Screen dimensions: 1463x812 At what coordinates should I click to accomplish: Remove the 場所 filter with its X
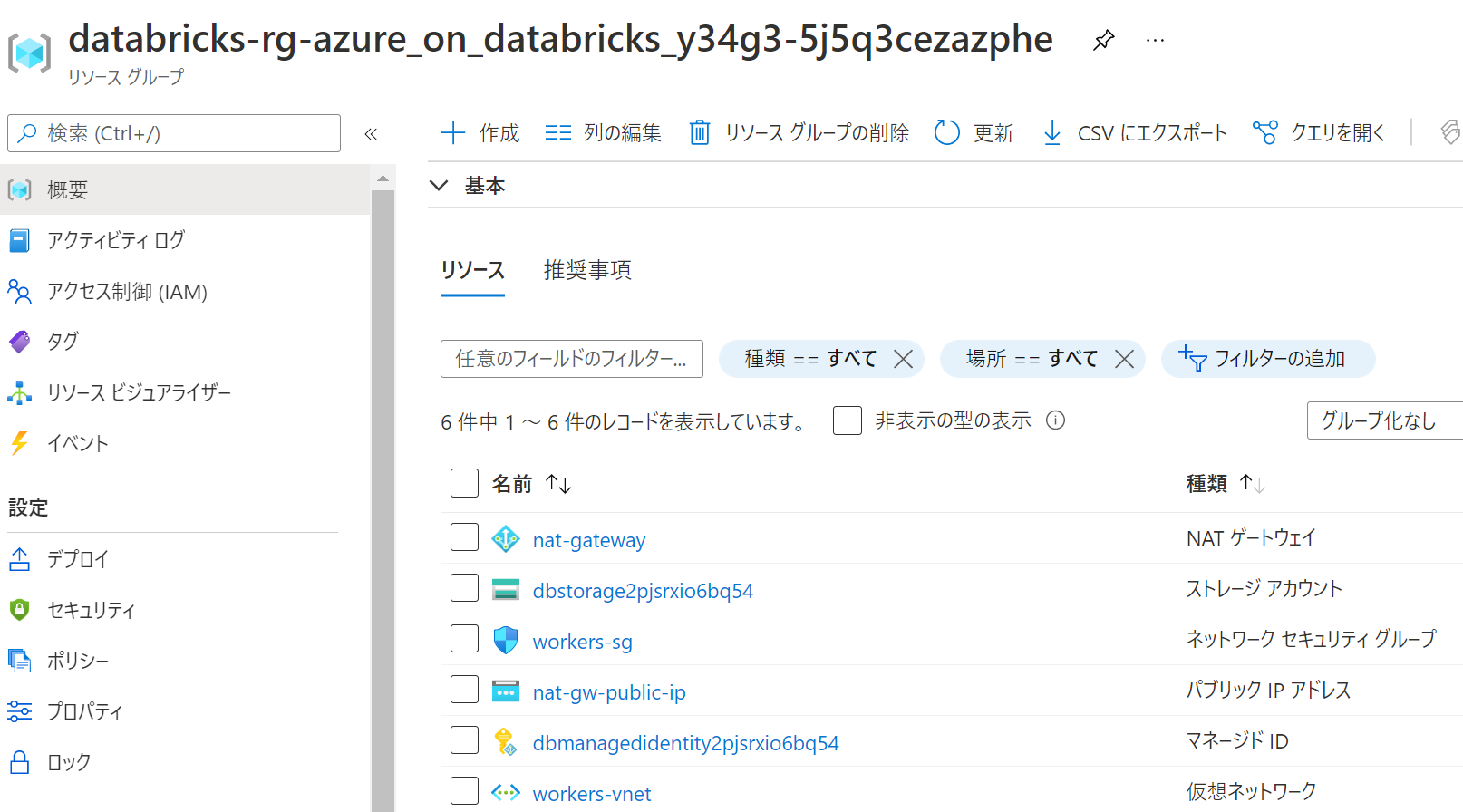(1124, 359)
